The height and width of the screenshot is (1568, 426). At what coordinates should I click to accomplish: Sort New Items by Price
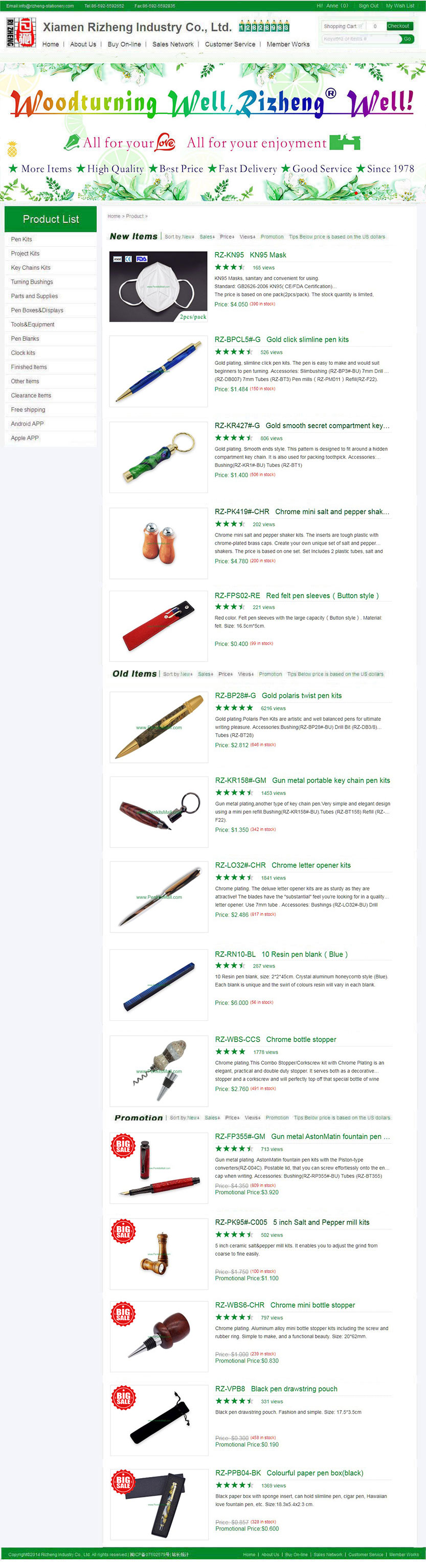coord(227,237)
